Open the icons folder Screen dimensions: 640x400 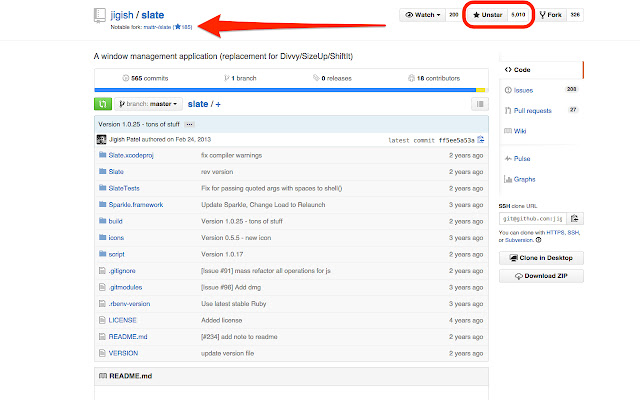pyautogui.click(x=116, y=238)
